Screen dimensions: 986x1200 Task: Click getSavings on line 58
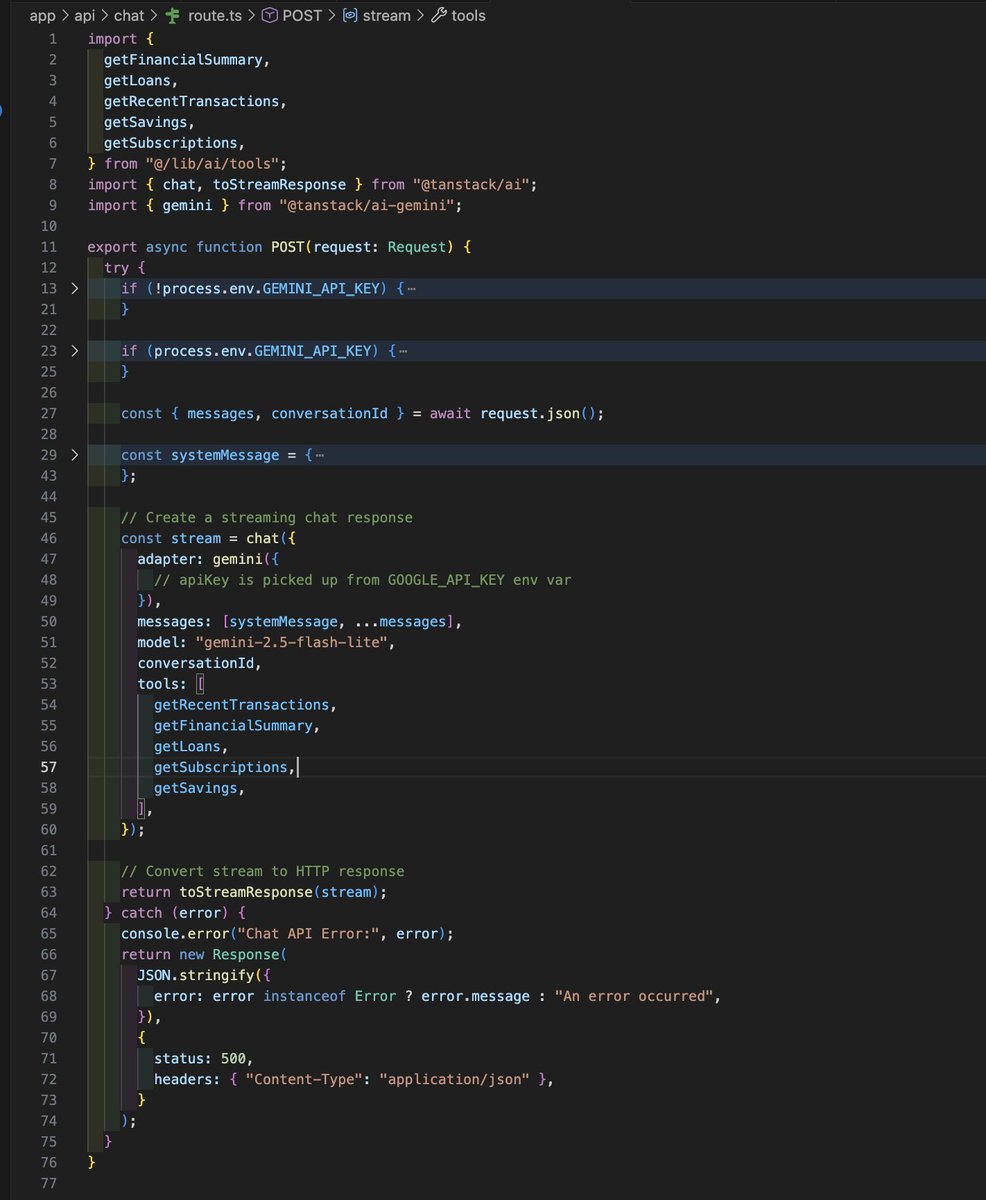tap(195, 788)
